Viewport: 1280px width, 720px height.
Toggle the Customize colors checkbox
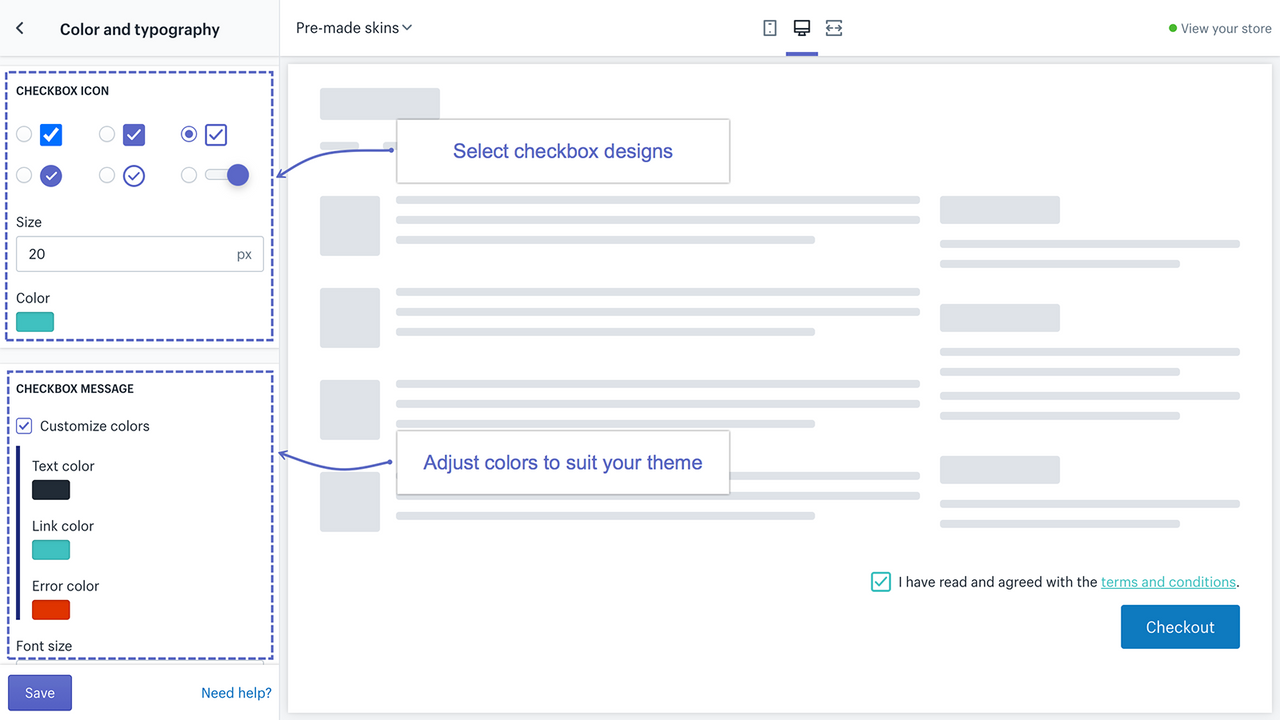tap(23, 425)
